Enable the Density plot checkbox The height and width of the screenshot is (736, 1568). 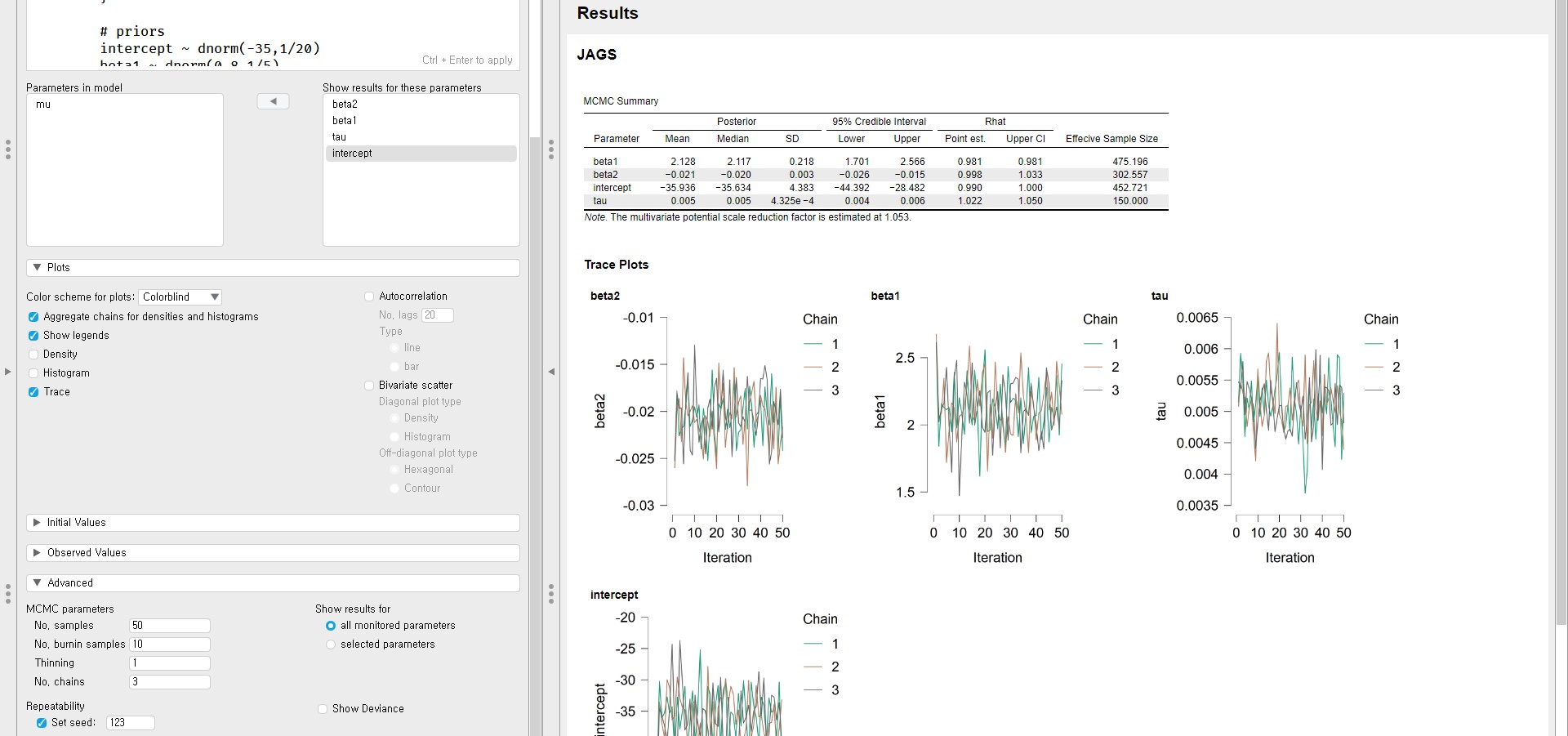(33, 355)
